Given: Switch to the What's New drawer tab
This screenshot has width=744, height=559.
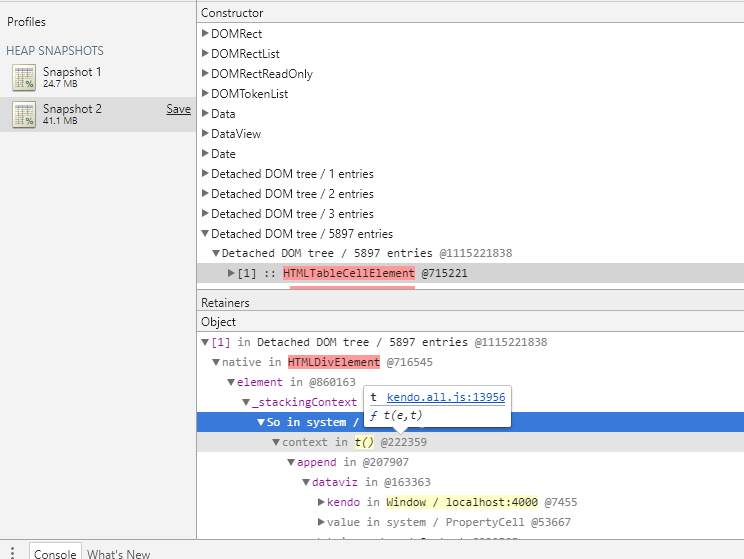Looking at the screenshot, I should 119,554.
